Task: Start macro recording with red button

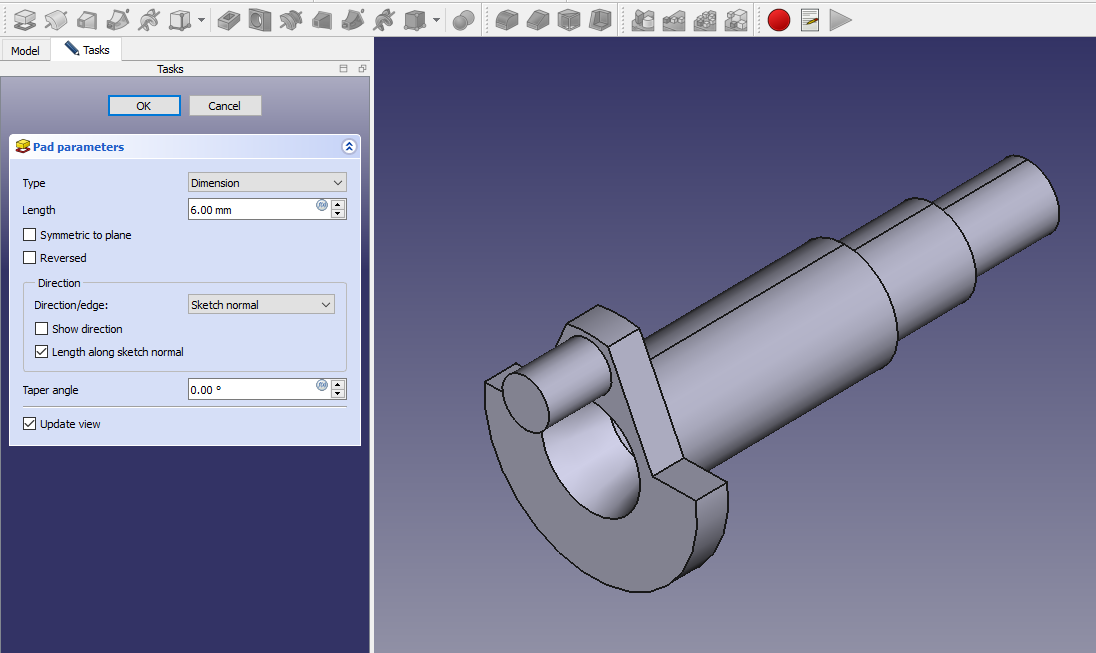Action: [778, 19]
